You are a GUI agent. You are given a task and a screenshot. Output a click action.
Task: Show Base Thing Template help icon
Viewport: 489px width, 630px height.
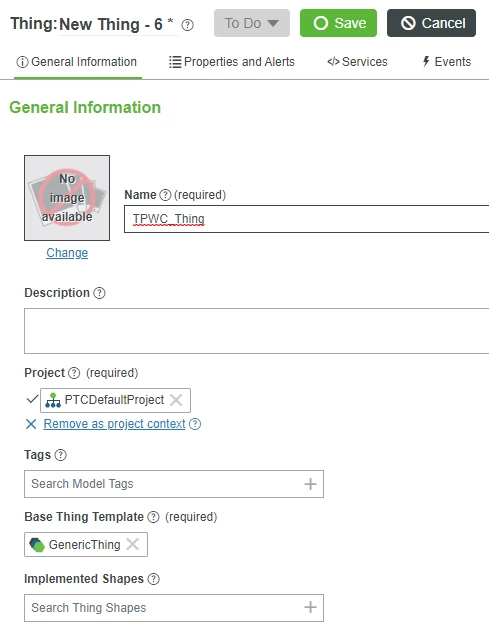point(153,517)
